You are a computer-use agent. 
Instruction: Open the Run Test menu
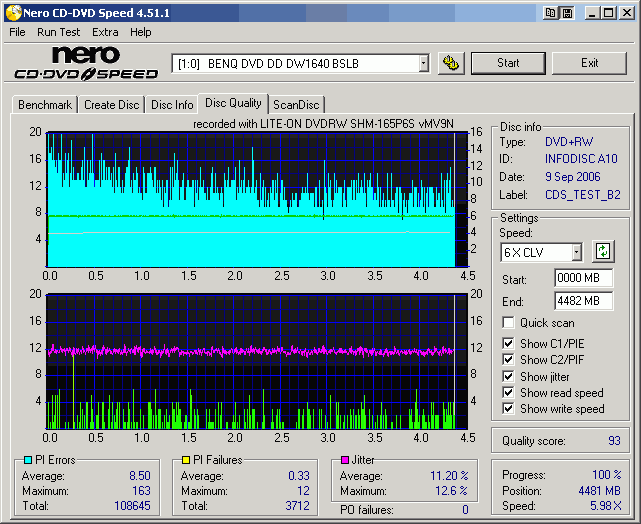point(58,32)
